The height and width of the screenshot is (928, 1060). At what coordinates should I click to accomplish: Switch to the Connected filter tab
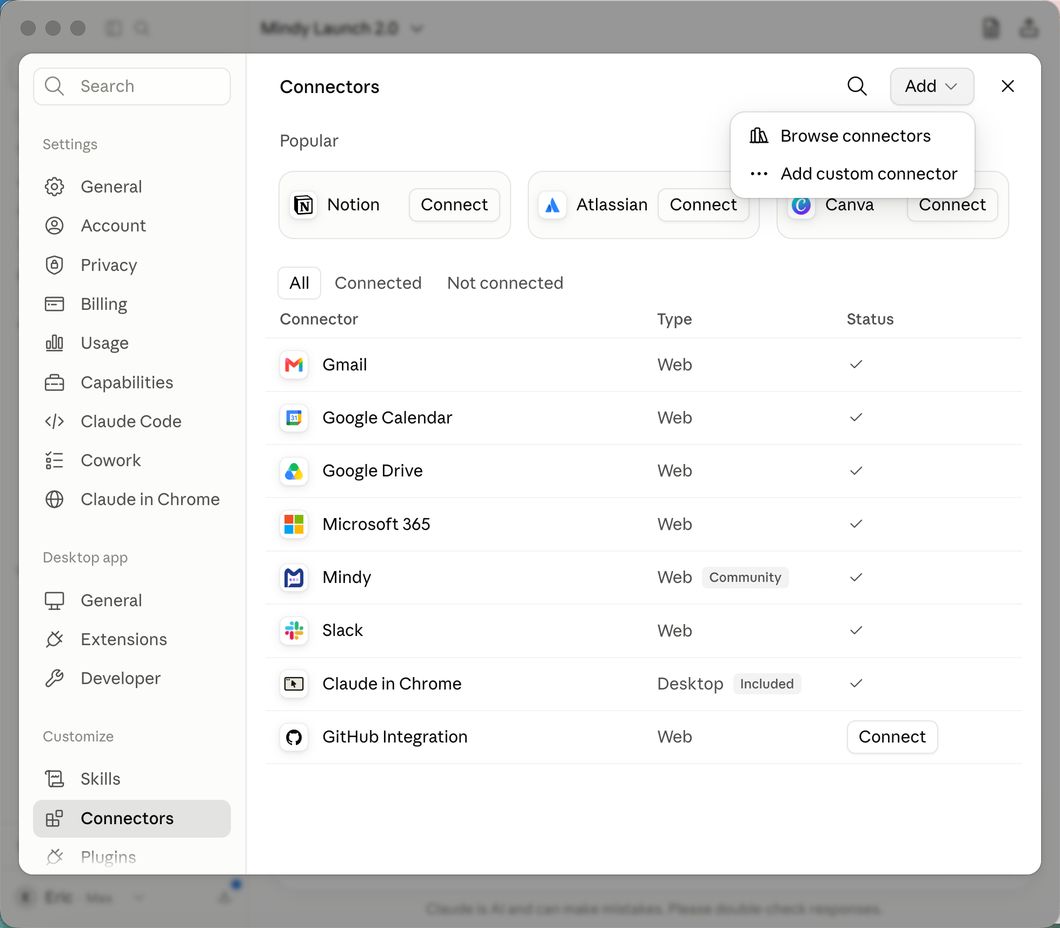pyautogui.click(x=378, y=283)
